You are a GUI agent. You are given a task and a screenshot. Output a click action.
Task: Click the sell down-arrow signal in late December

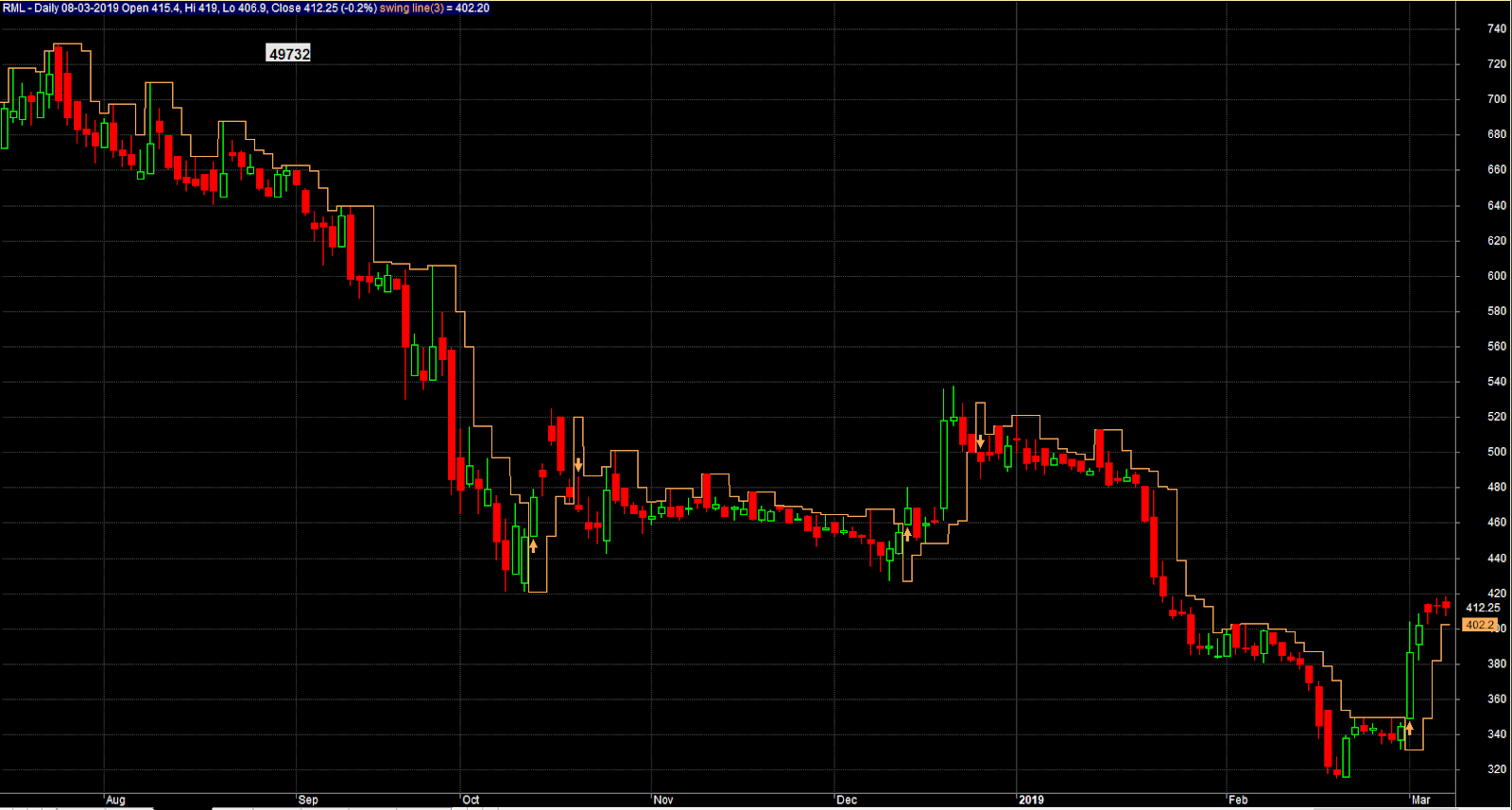coord(980,441)
